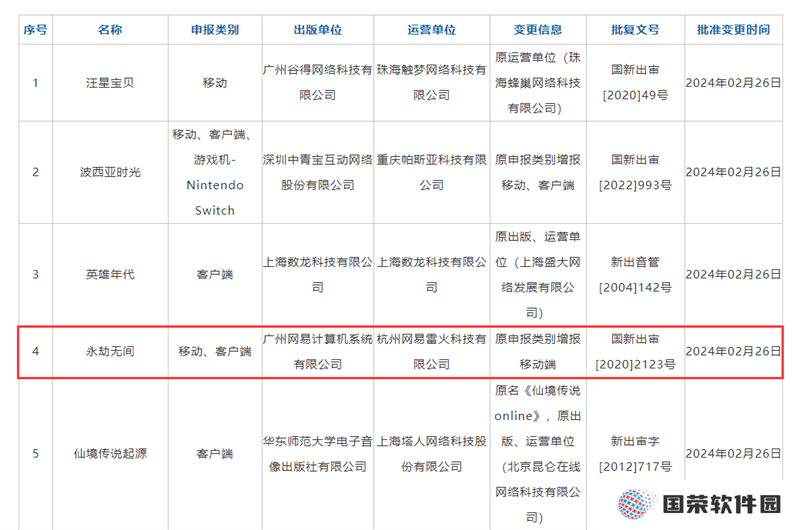Click publisher 华东师范大学电子音像出版社有限公司
The image size is (800, 530).
(317, 453)
